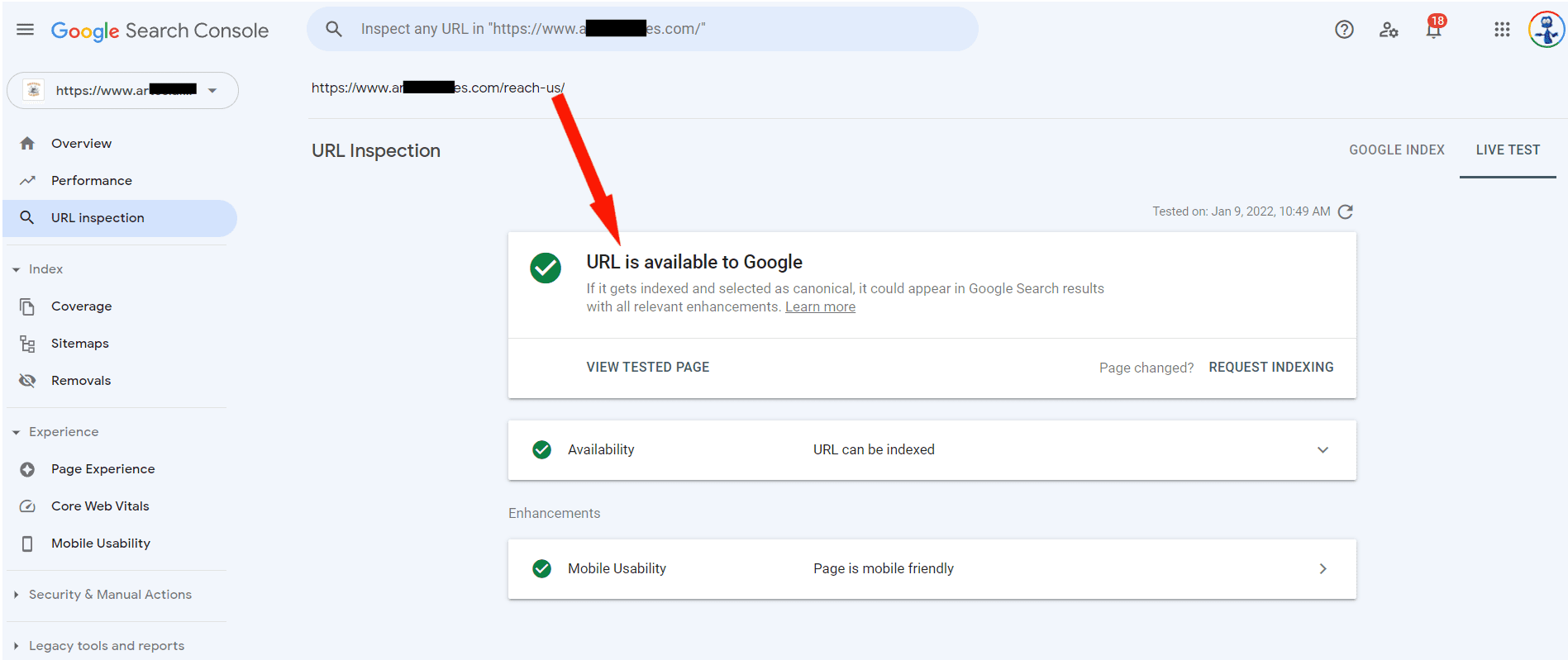The image size is (1568, 660).
Task: Click into the Inspect any URL field
Action: [x=642, y=29]
